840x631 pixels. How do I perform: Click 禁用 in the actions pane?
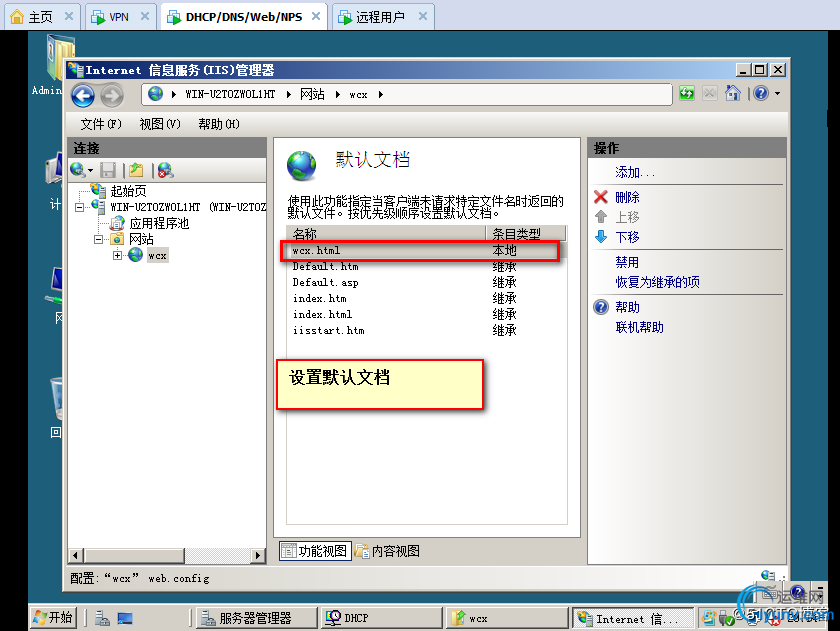[627, 262]
